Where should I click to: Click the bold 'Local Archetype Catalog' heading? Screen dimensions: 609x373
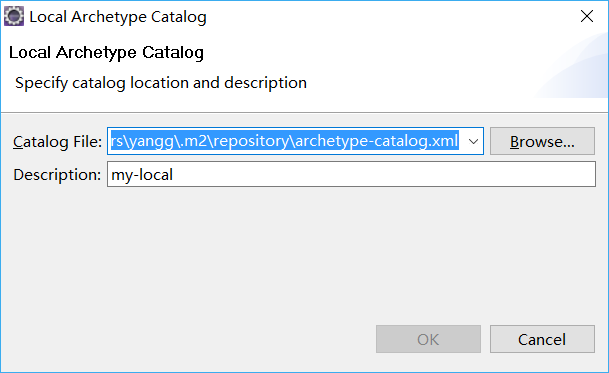click(x=106, y=52)
